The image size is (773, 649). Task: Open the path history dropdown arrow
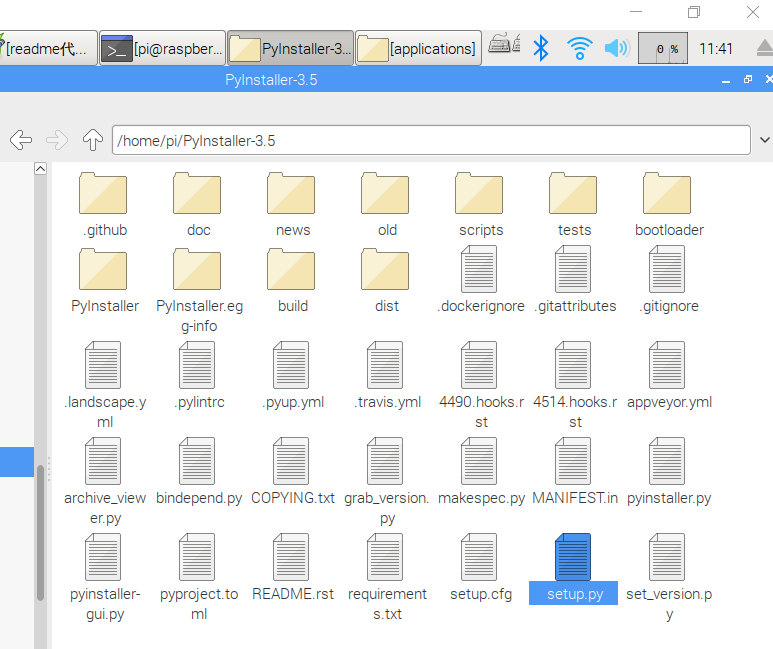point(764,141)
